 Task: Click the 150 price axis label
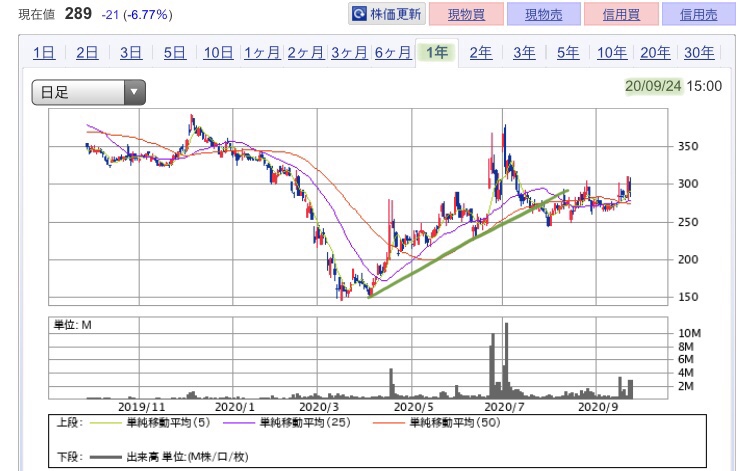pyautogui.click(x=688, y=297)
